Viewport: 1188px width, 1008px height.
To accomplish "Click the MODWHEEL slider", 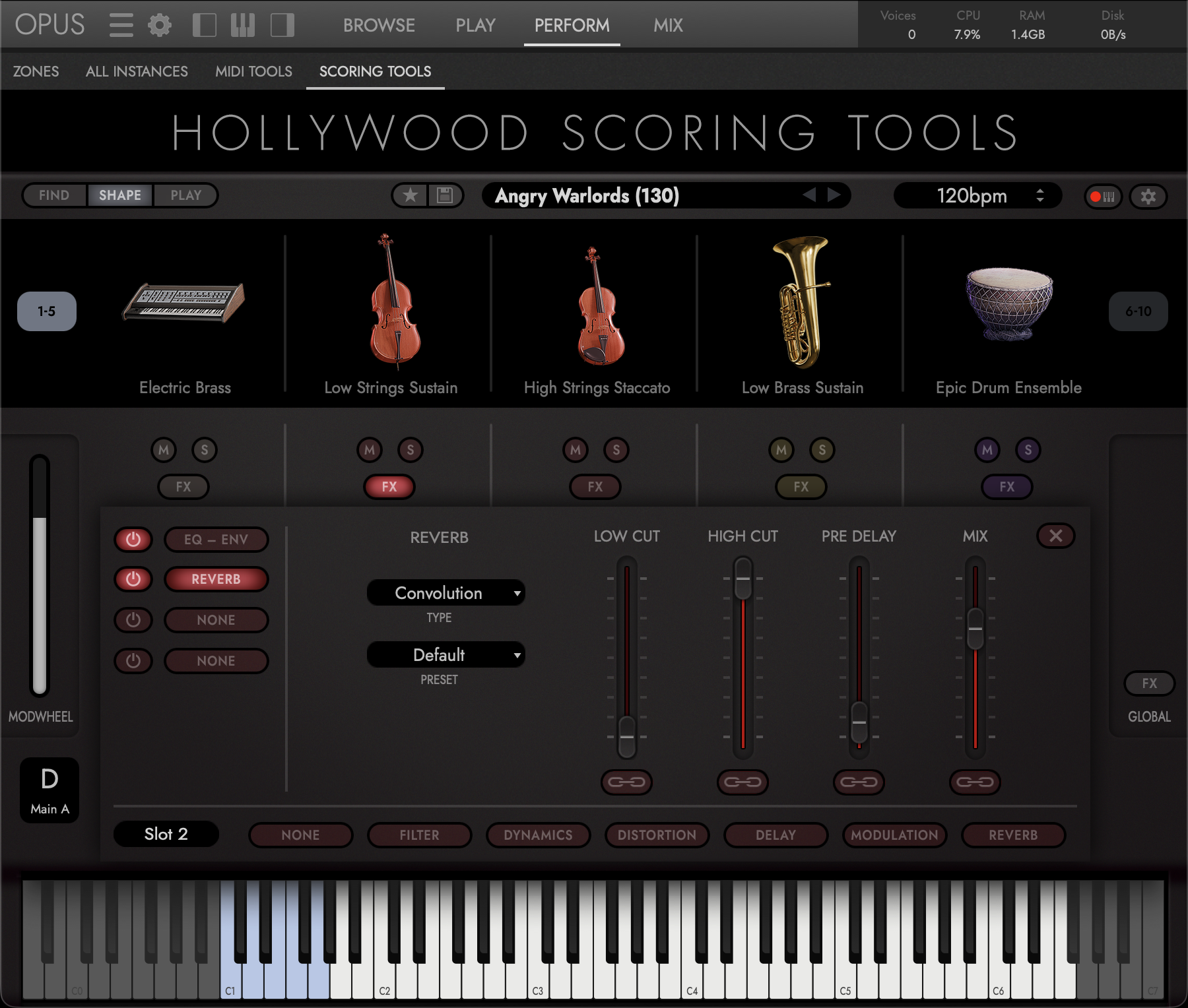I will (40, 575).
